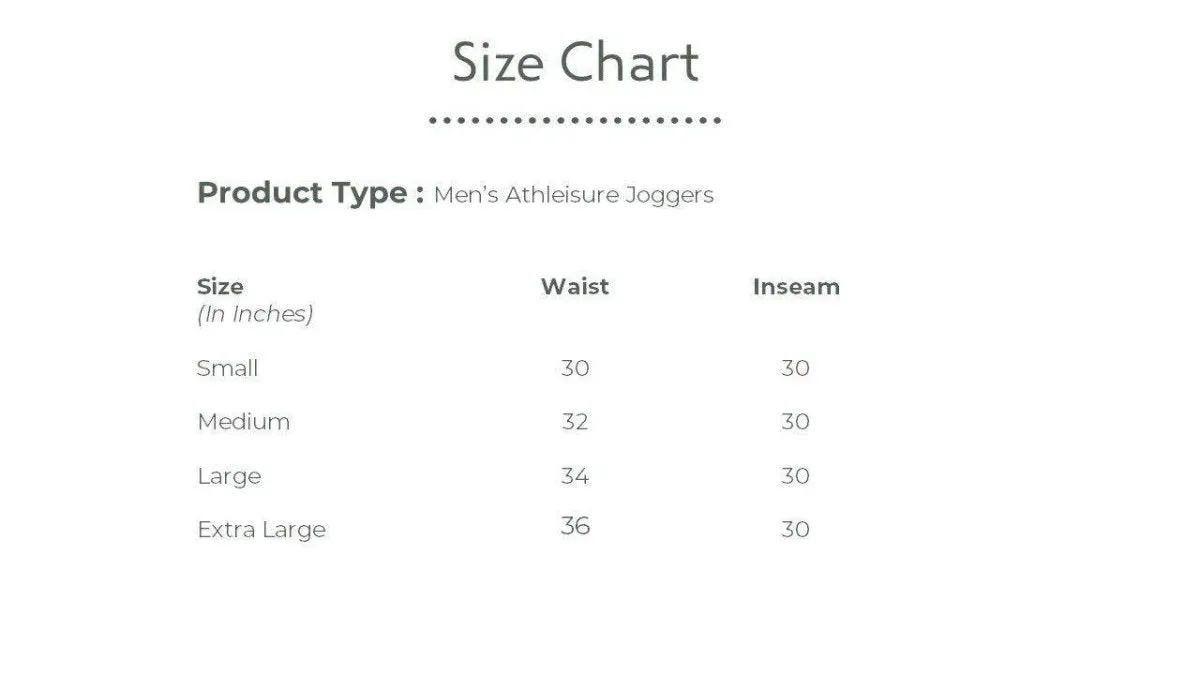Click the (In Inches) note
The width and height of the screenshot is (1200, 675).
coord(255,314)
